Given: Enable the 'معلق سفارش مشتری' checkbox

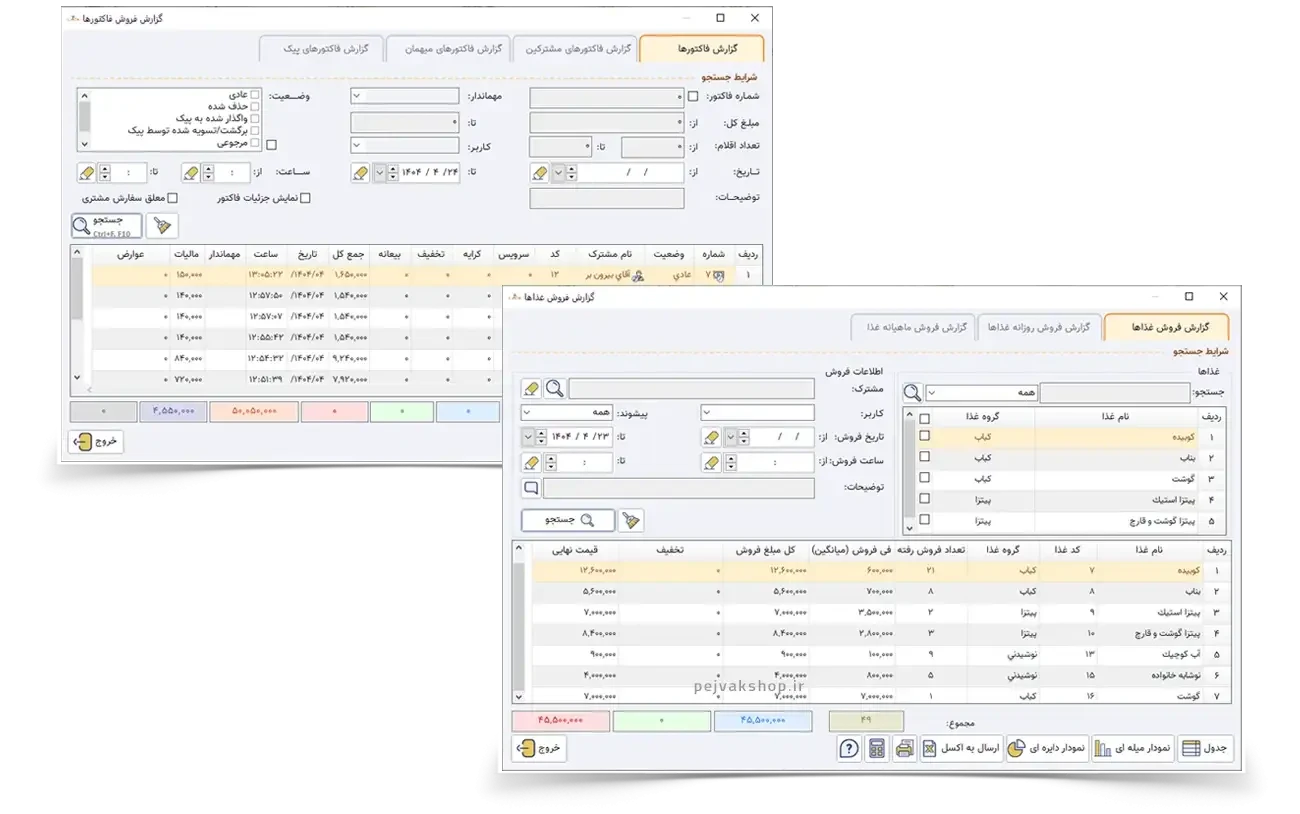Looking at the screenshot, I should pyautogui.click(x=172, y=198).
